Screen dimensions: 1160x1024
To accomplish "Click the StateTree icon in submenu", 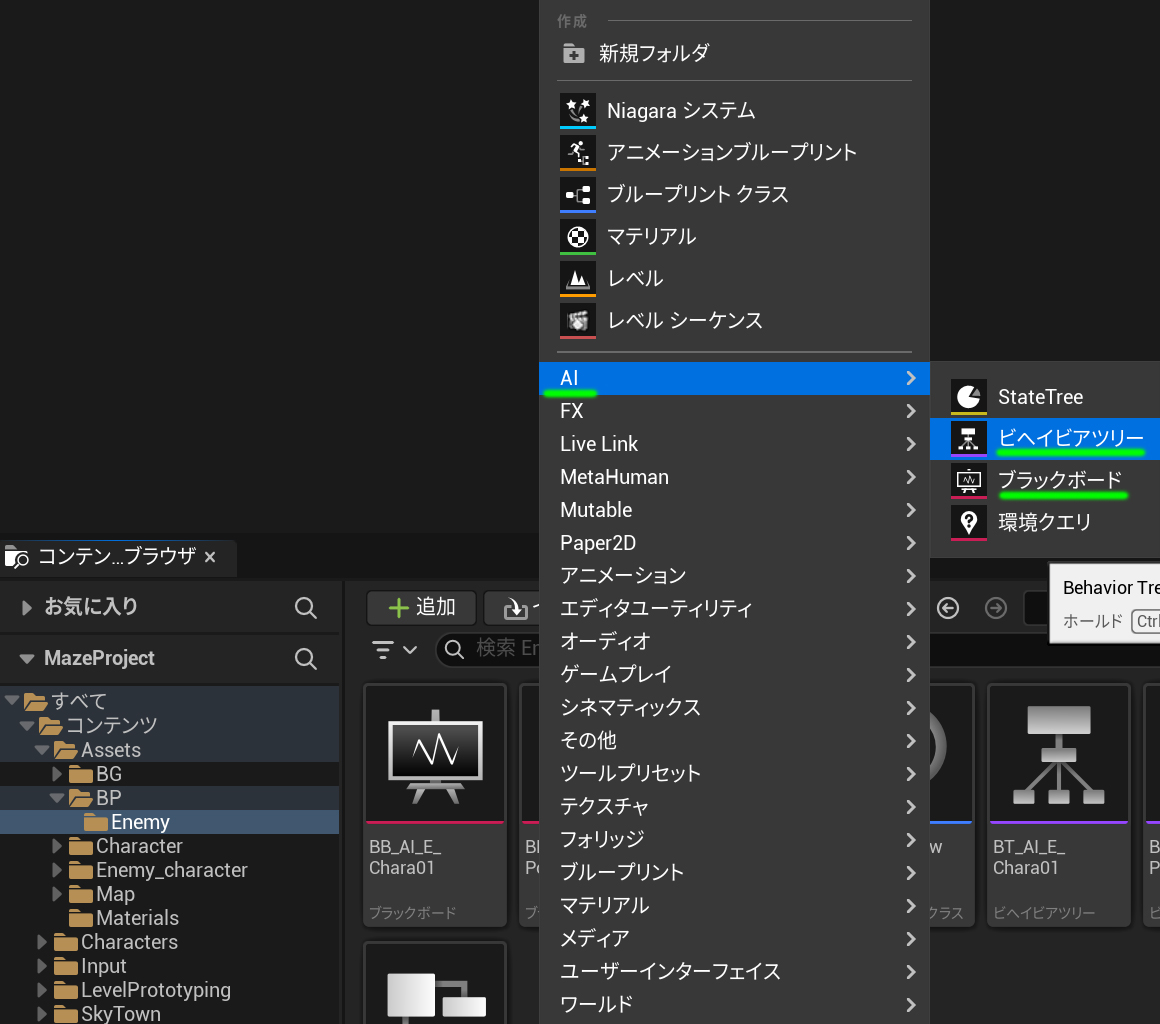I will tap(968, 396).
